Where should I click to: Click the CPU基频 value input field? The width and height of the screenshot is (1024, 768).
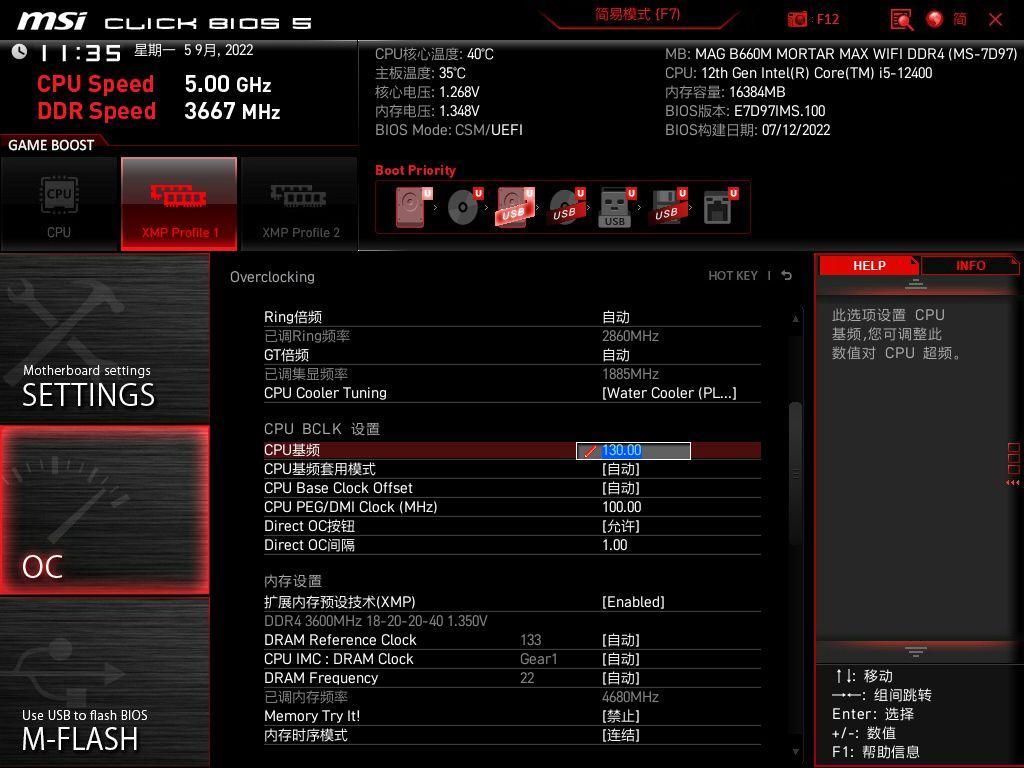pyautogui.click(x=634, y=450)
